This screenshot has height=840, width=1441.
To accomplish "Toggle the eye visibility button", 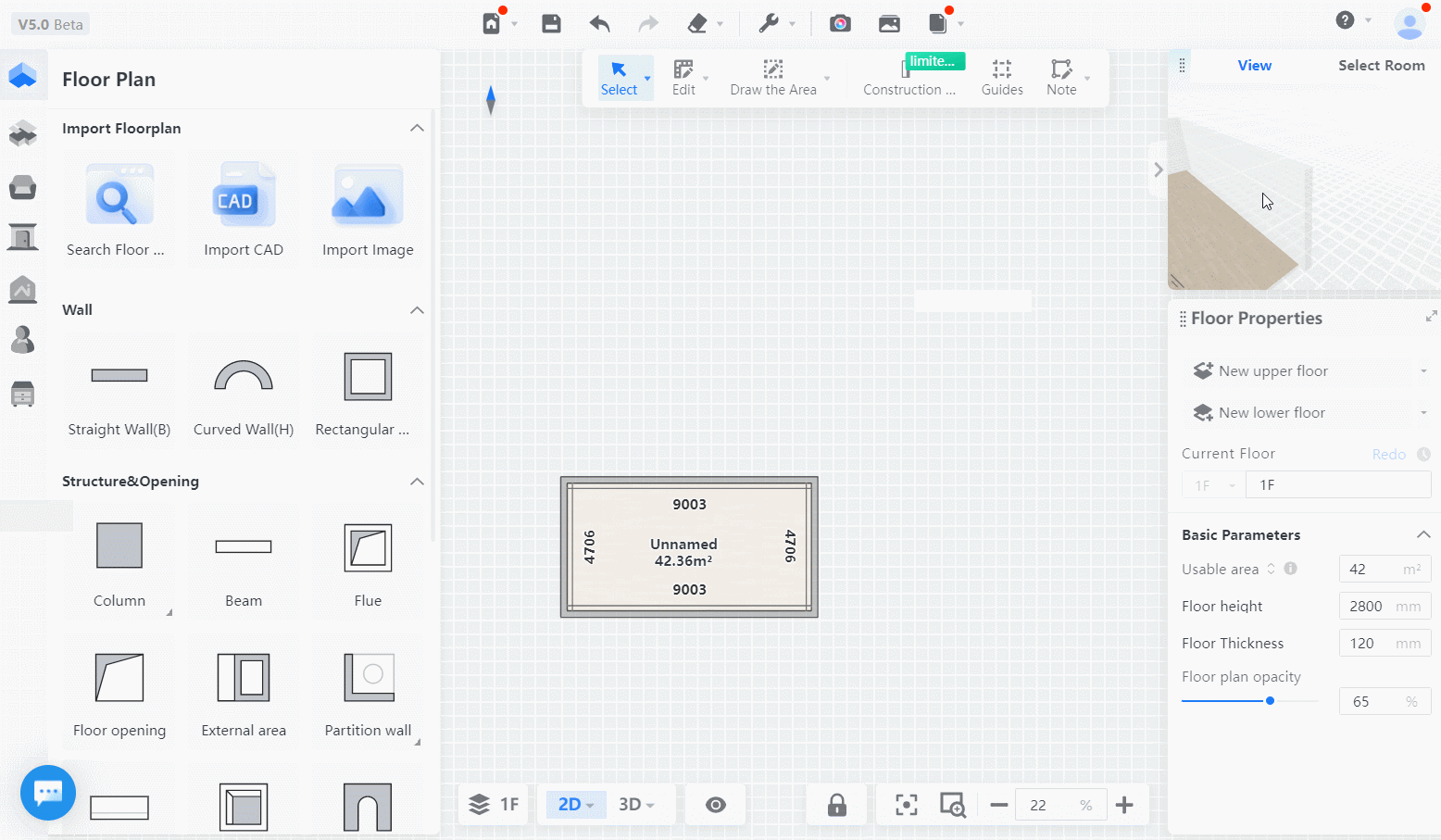I will coord(716,805).
